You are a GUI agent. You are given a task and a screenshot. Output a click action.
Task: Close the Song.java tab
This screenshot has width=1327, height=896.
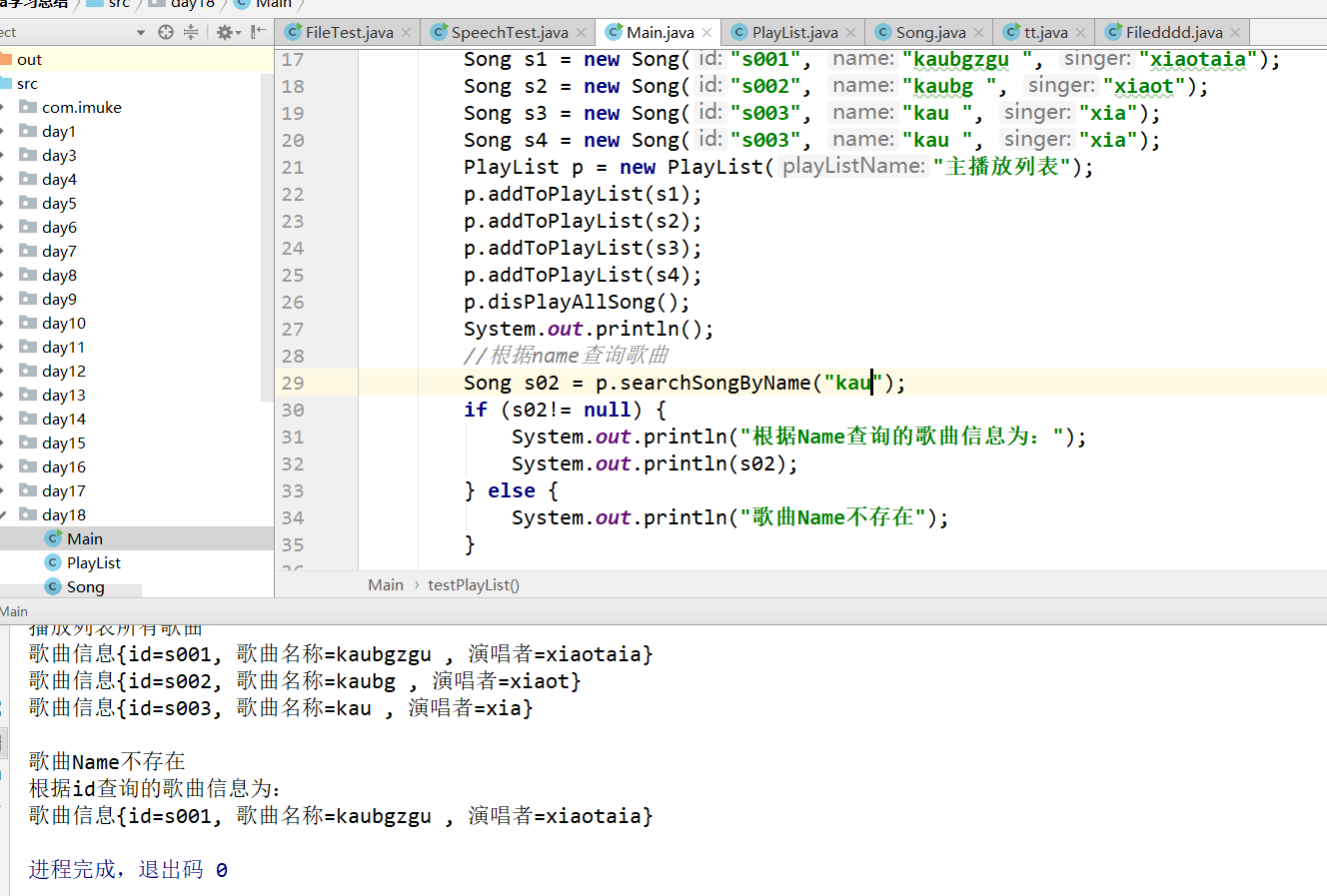pos(979,33)
